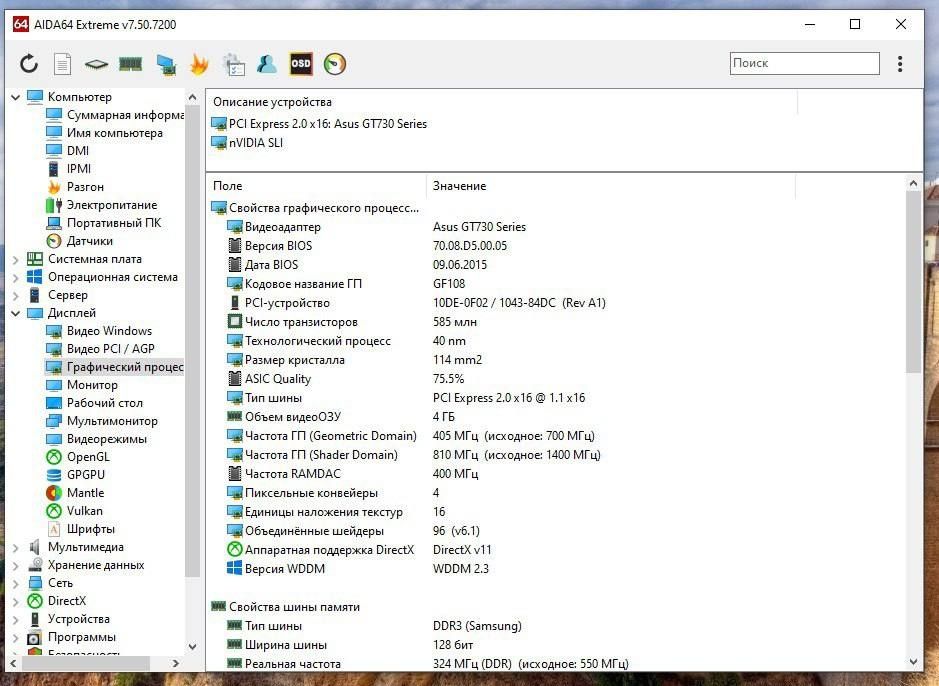The height and width of the screenshot is (686, 939).
Task: Expand the Сервер tree node
Action: [x=16, y=295]
